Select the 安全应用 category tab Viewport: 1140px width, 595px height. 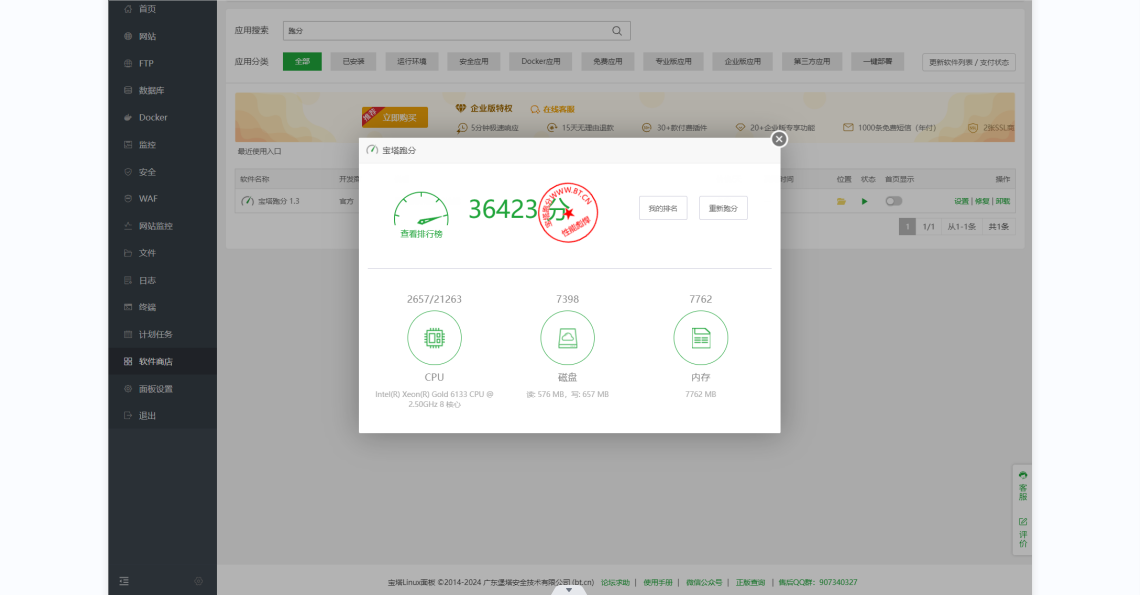(474, 62)
